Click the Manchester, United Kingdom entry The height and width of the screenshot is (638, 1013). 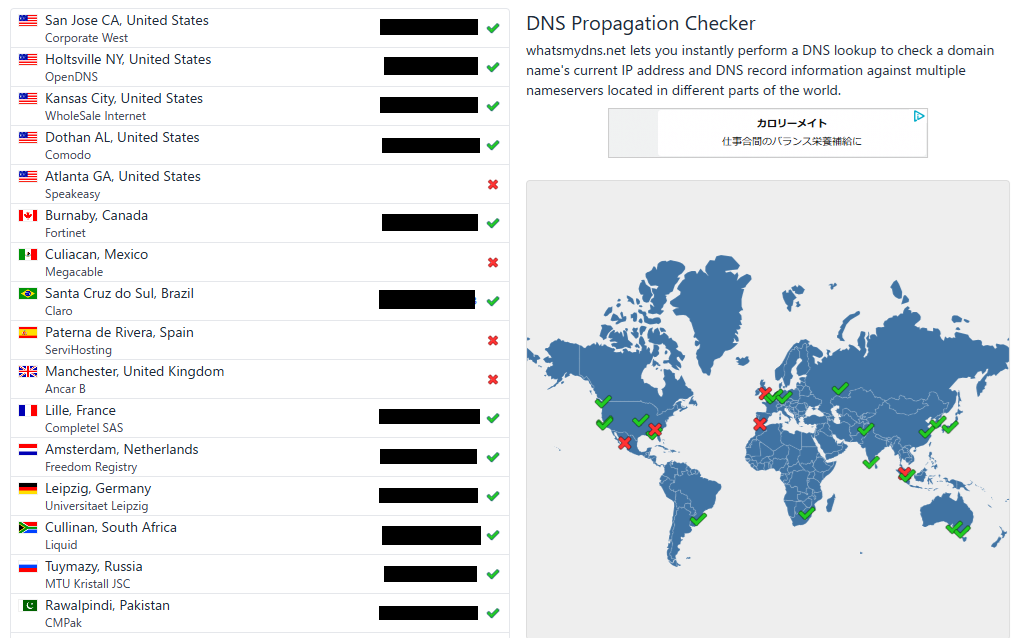point(260,379)
